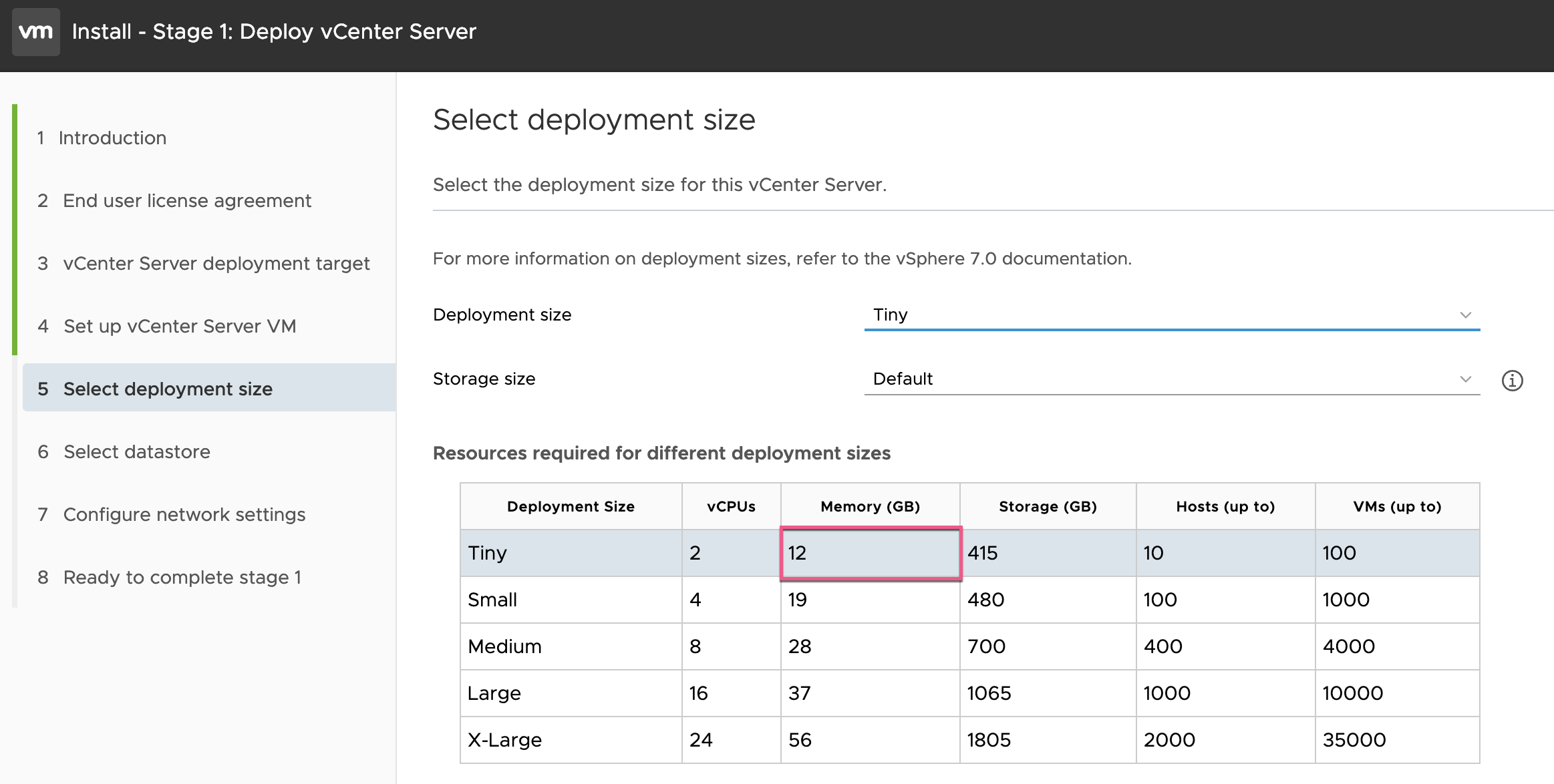
Task: Go to step 1 Introduction
Action: pyautogui.click(x=102, y=138)
